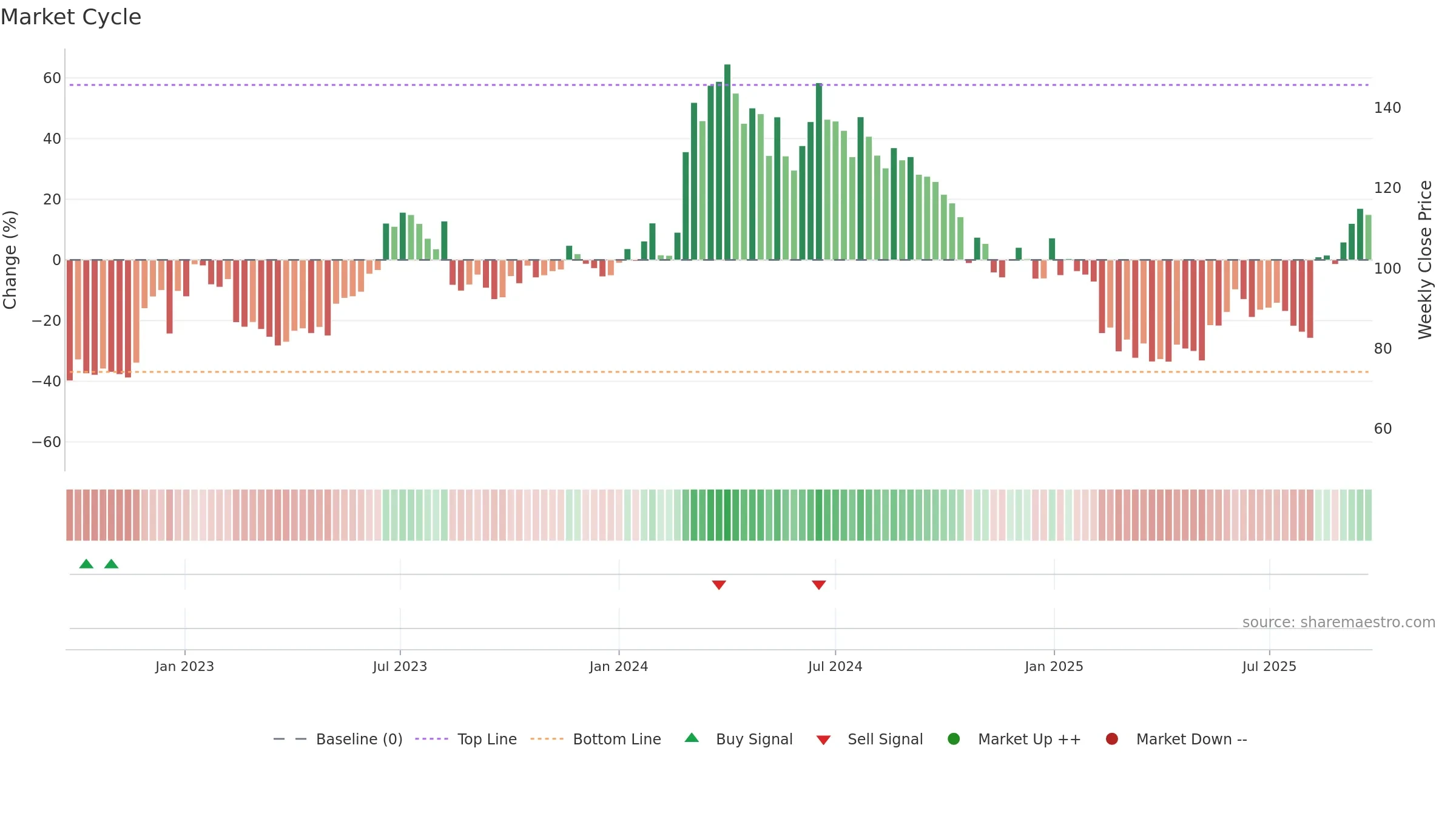This screenshot has width=1456, height=819.
Task: Click the Market Cycle chart title
Action: point(71,17)
